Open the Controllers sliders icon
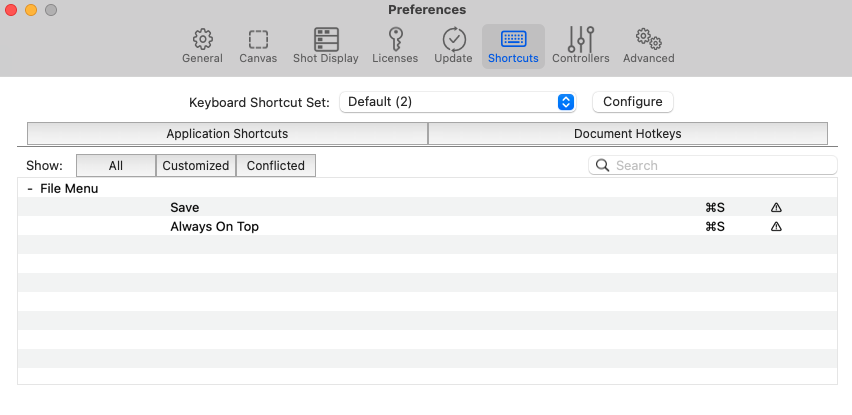852x415 pixels. [x=581, y=39]
